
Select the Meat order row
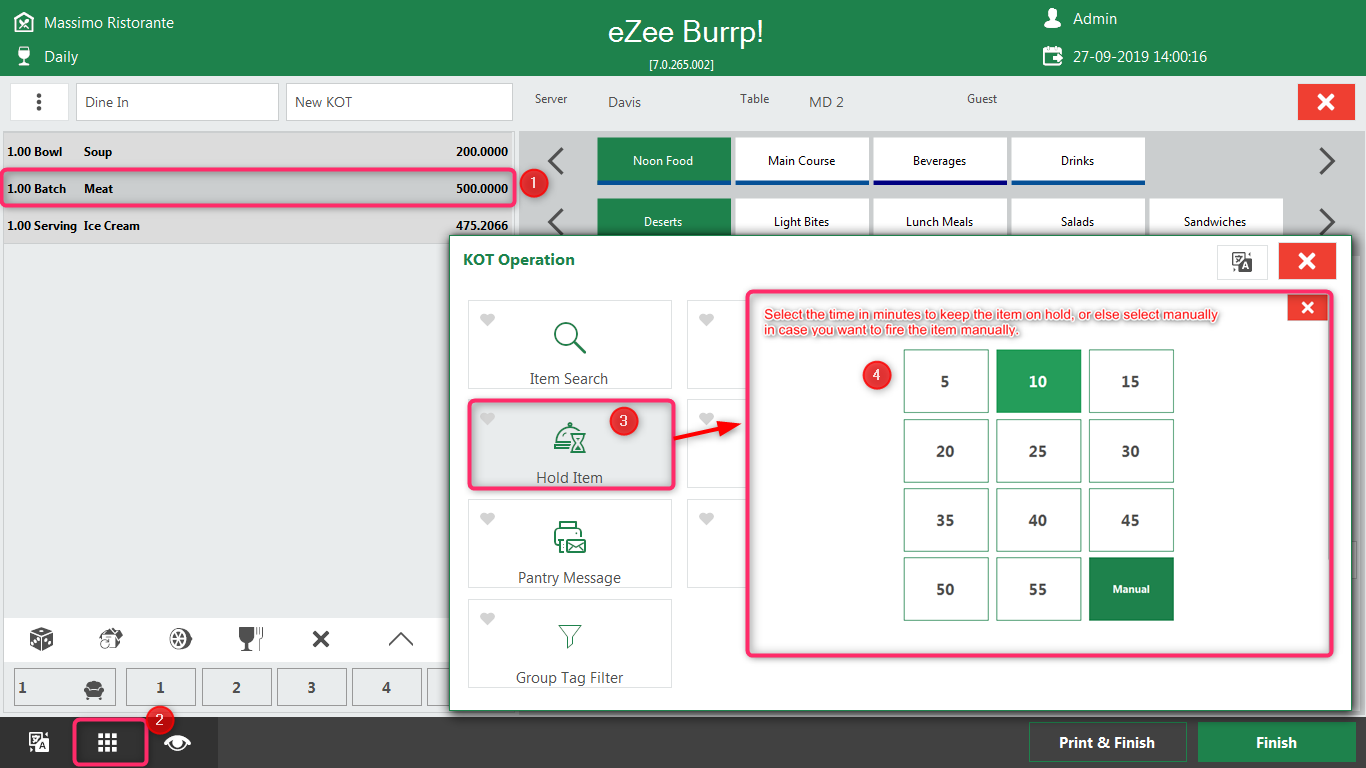pos(258,188)
